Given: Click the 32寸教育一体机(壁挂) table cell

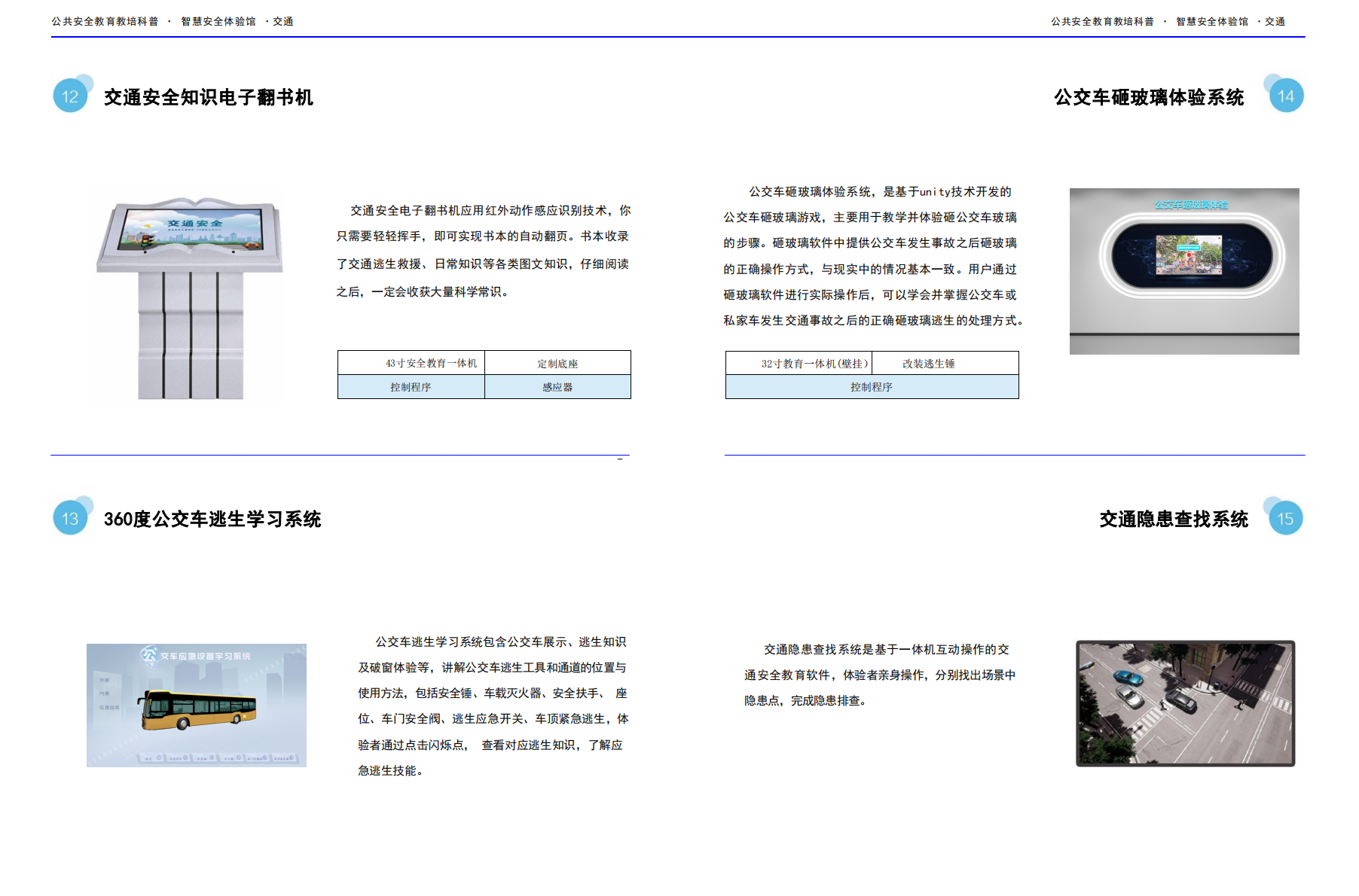Looking at the screenshot, I should pyautogui.click(x=799, y=363).
